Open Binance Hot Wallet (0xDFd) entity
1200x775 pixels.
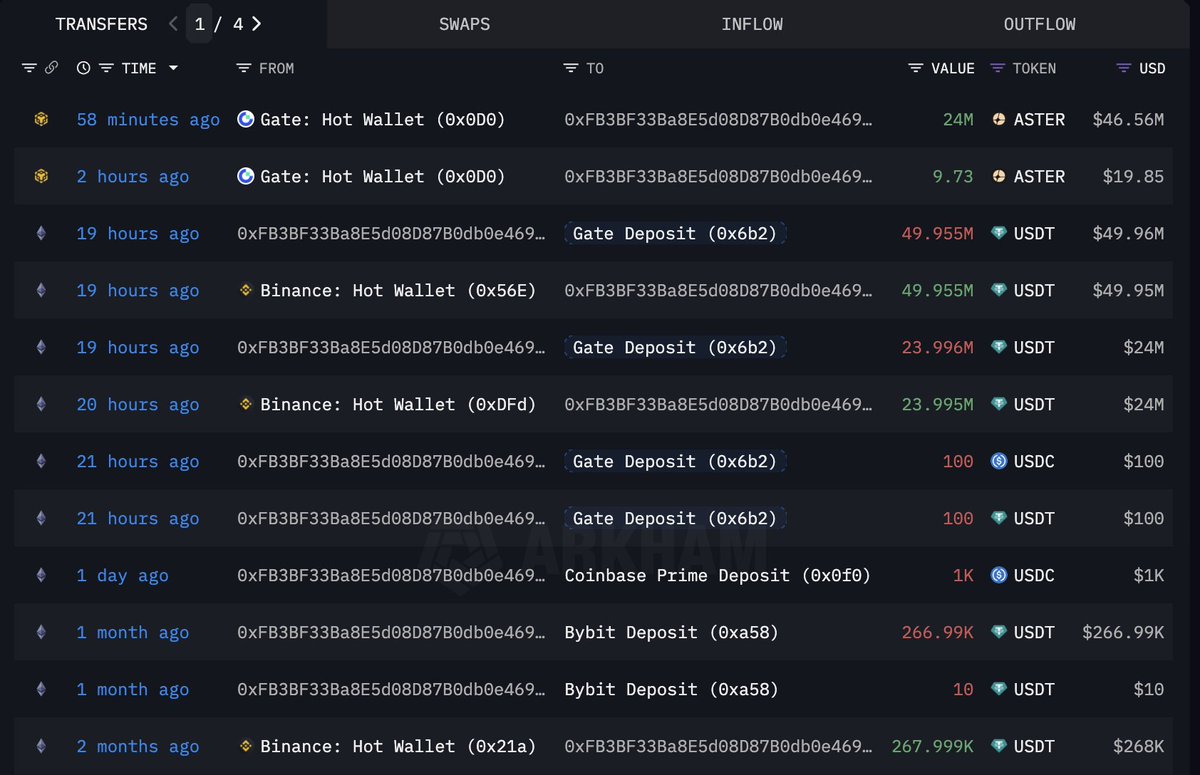398,404
